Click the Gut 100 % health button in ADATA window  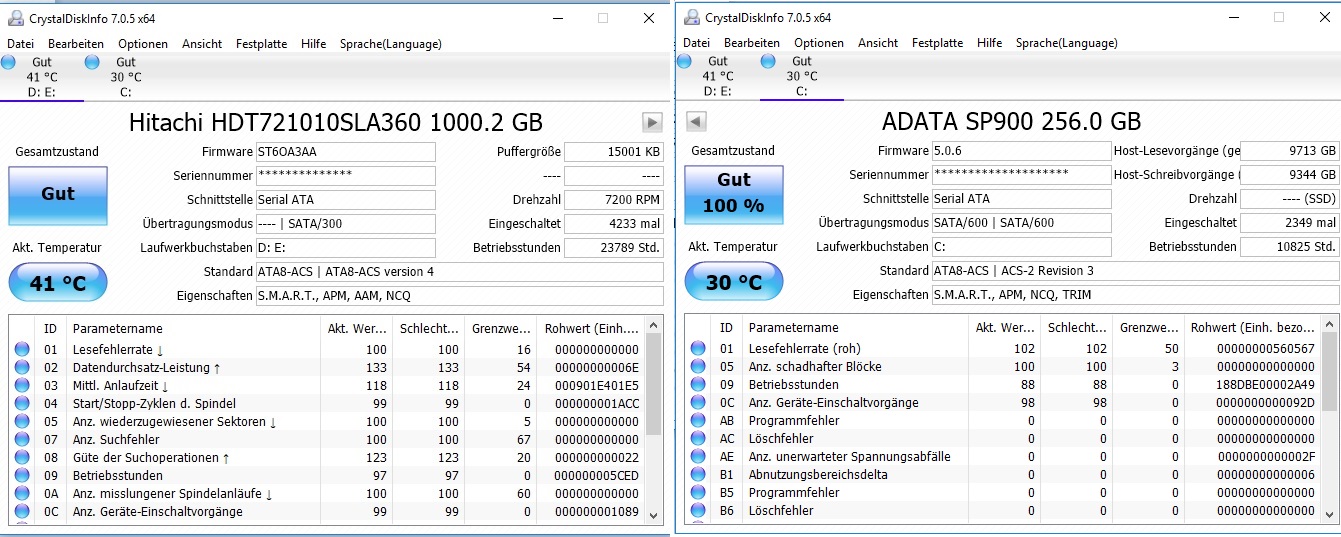pyautogui.click(x=734, y=194)
